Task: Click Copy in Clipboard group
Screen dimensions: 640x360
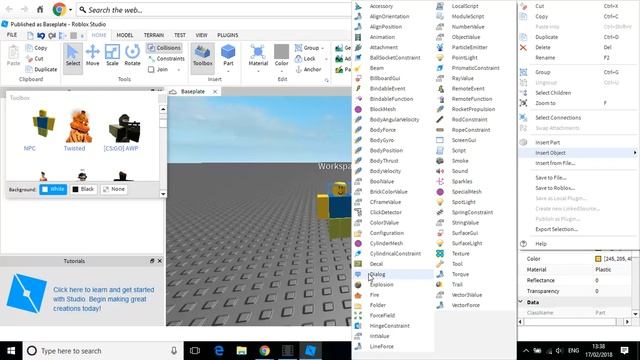Action: click(x=36, y=48)
